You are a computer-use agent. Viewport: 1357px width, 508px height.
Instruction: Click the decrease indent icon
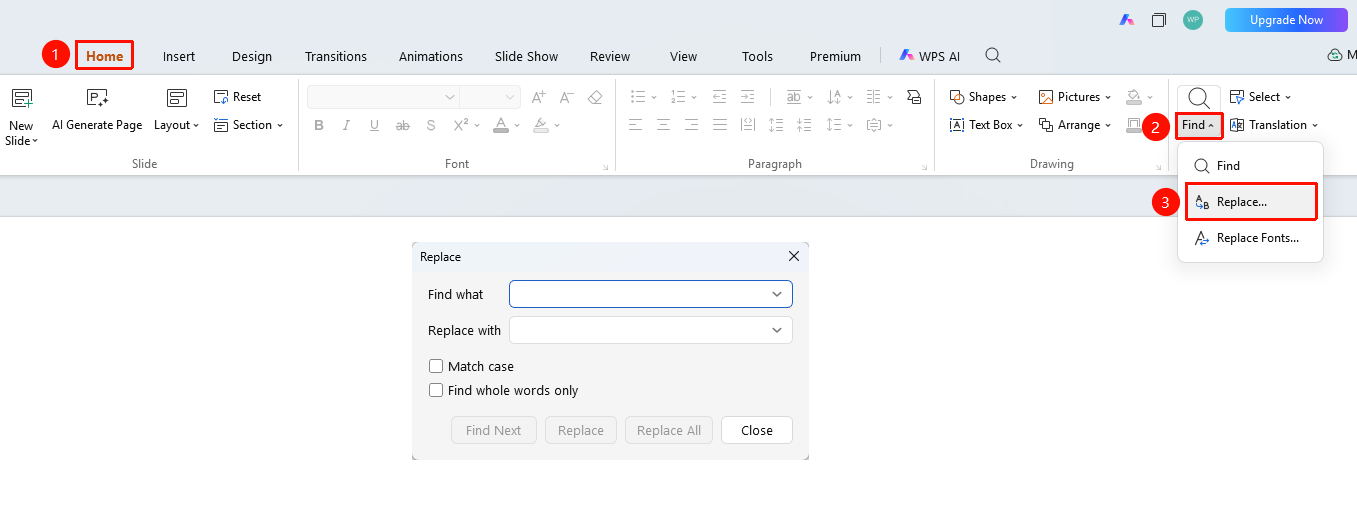(x=719, y=97)
